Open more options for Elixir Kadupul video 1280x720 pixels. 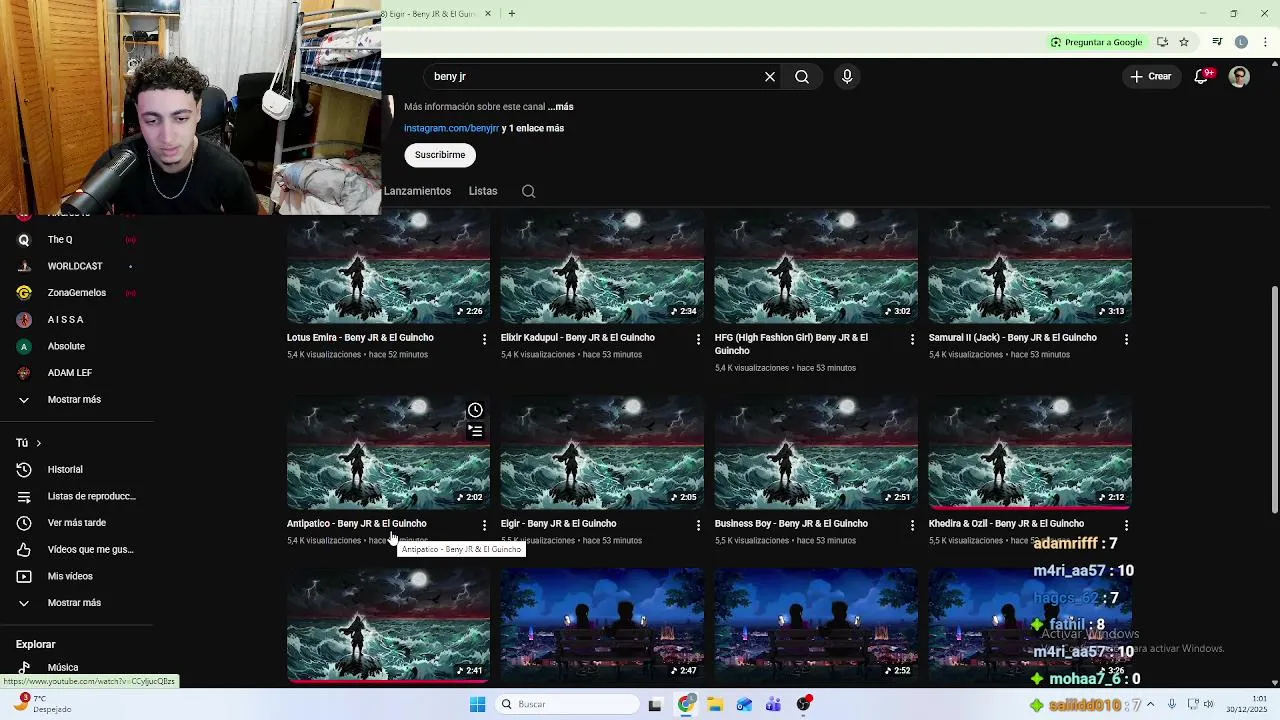698,340
